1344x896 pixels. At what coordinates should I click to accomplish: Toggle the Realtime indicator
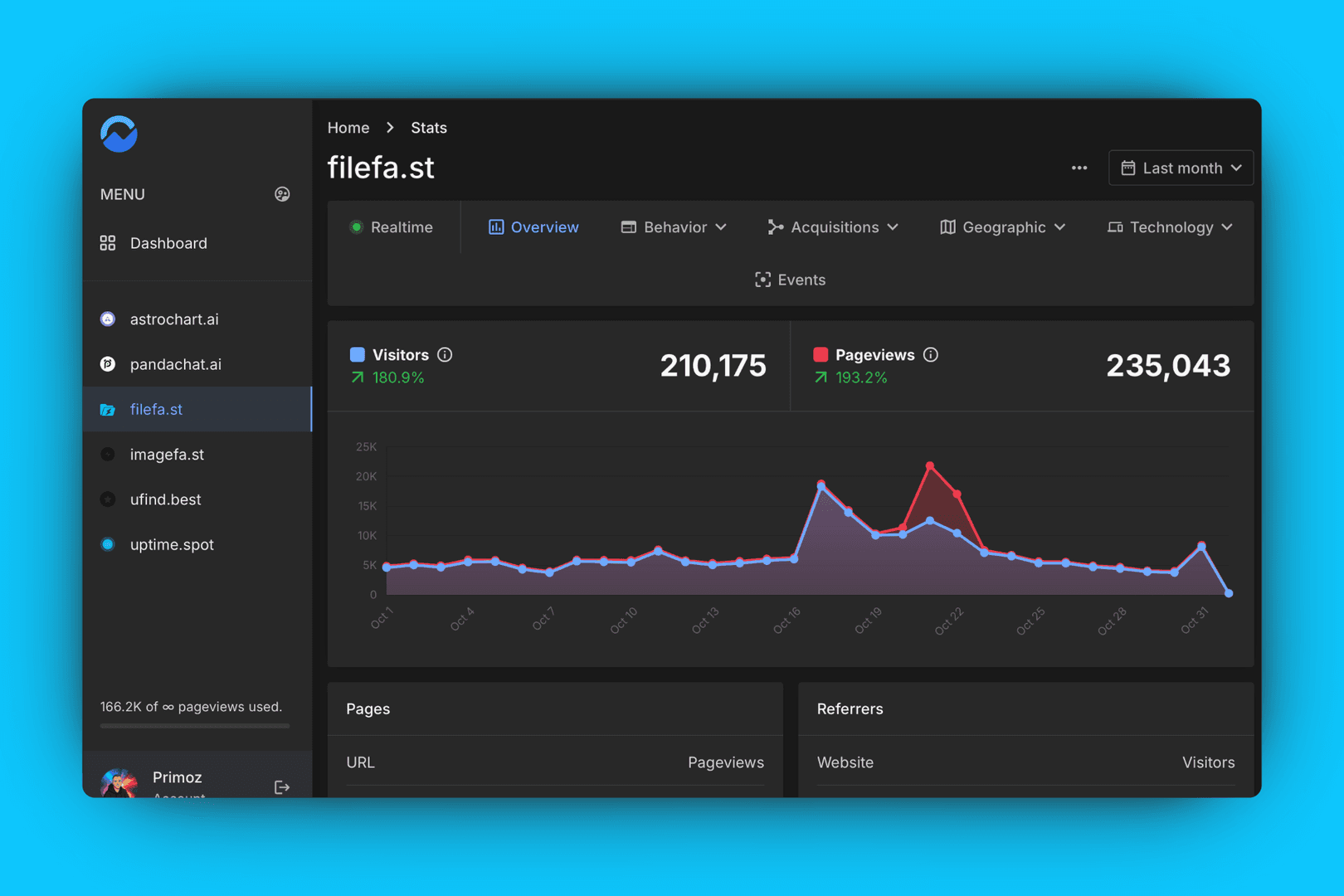[357, 226]
